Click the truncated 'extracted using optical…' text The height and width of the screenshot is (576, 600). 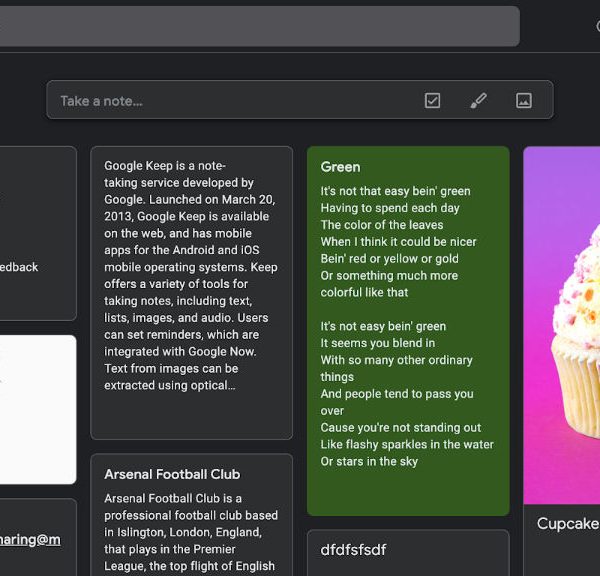click(170, 386)
